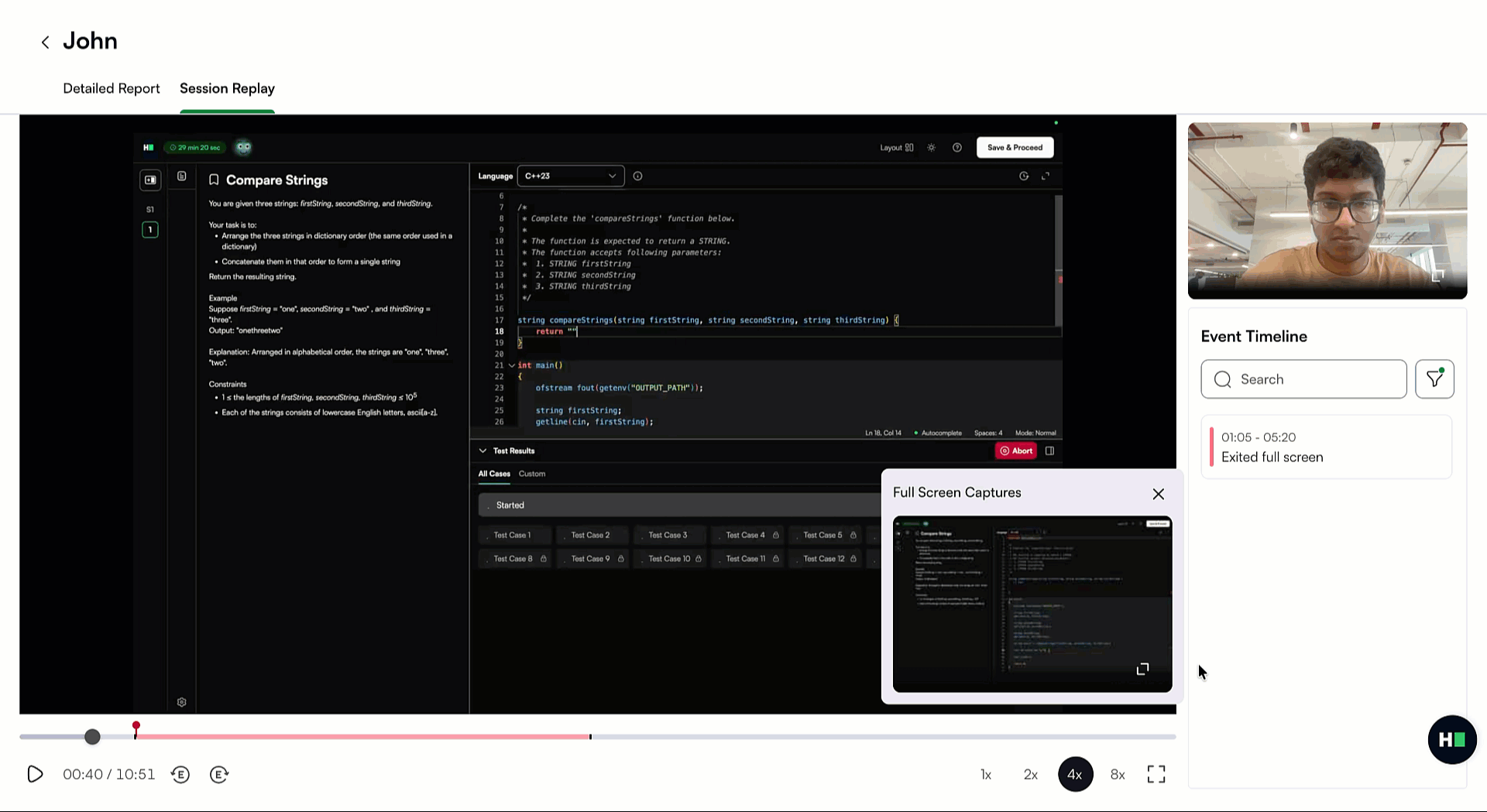
Task: Set playback speed to 8x
Action: 1118,774
